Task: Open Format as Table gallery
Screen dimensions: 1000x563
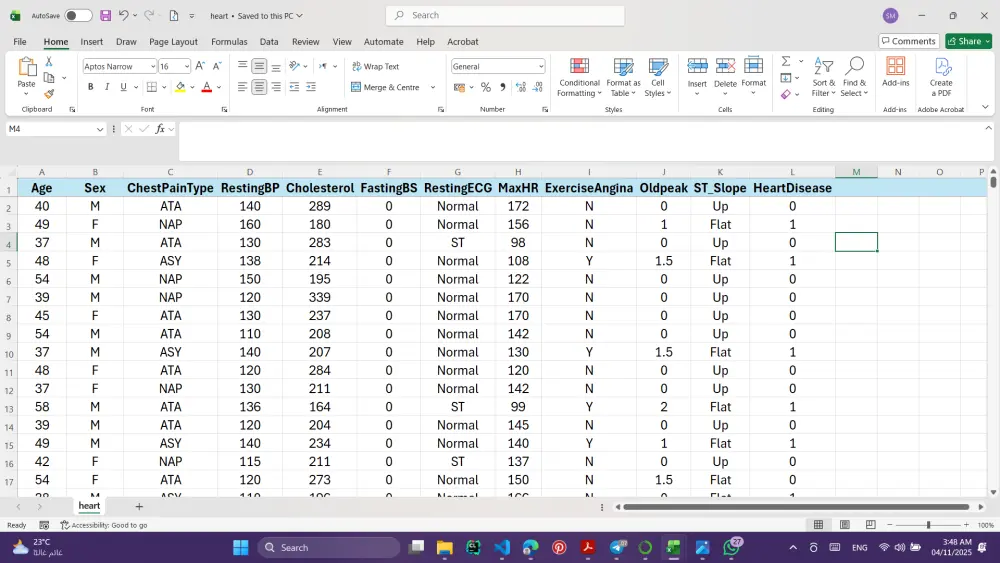Action: (x=623, y=78)
